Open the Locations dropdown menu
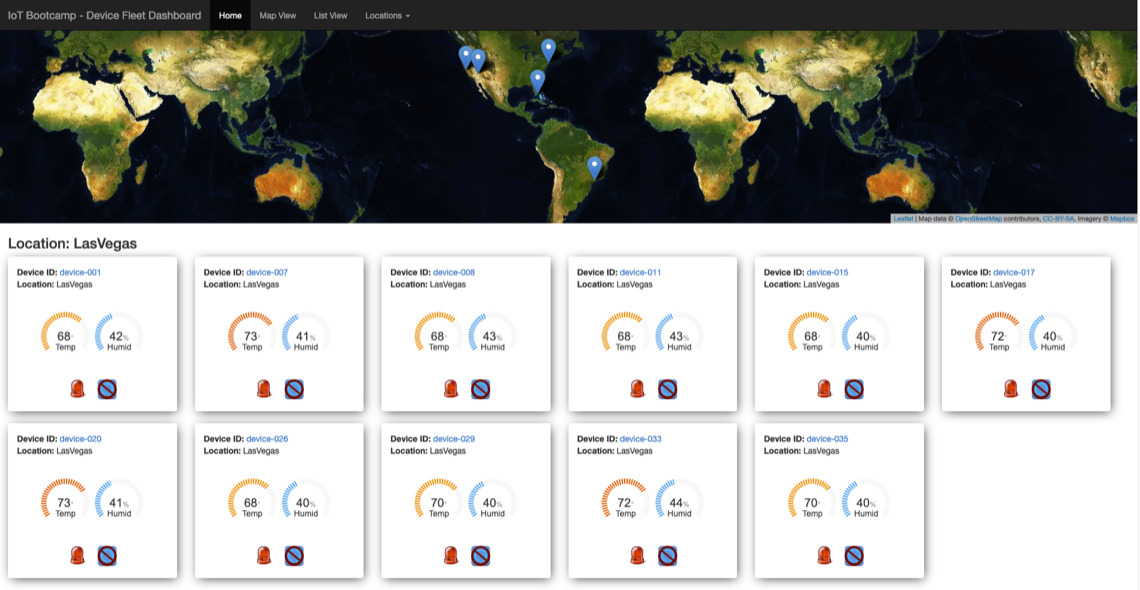Image resolution: width=1140 pixels, height=590 pixels. (x=388, y=15)
